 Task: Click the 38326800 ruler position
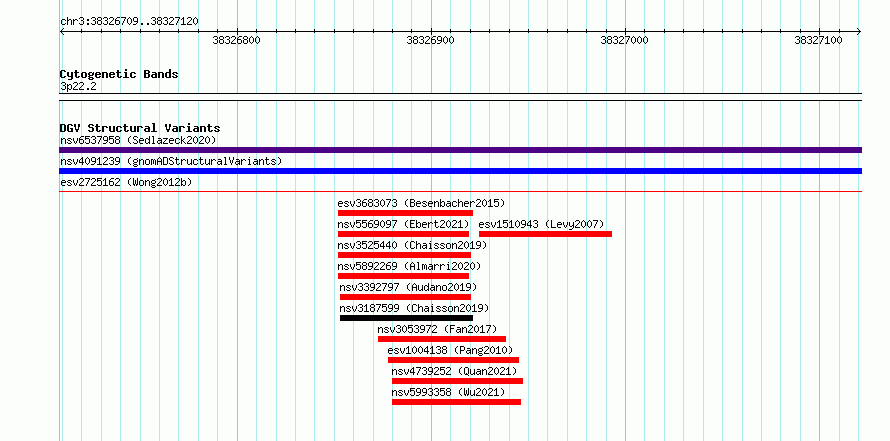point(236,40)
